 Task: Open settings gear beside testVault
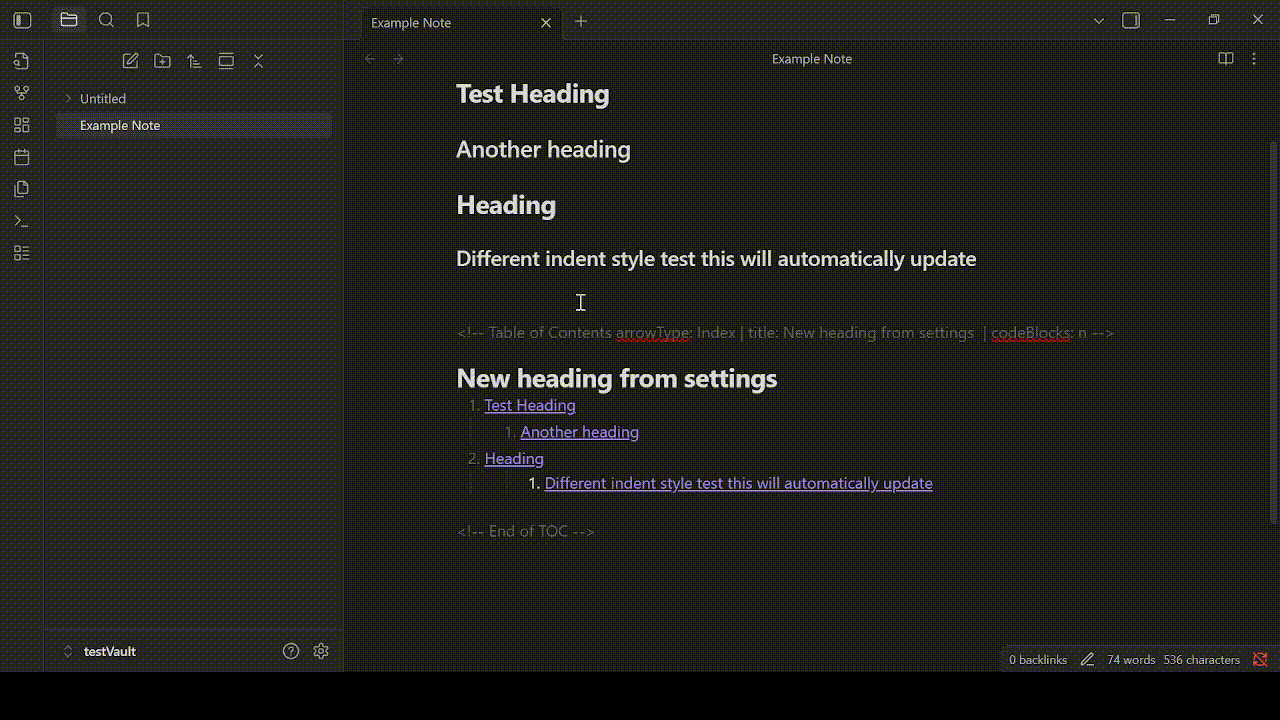point(321,651)
